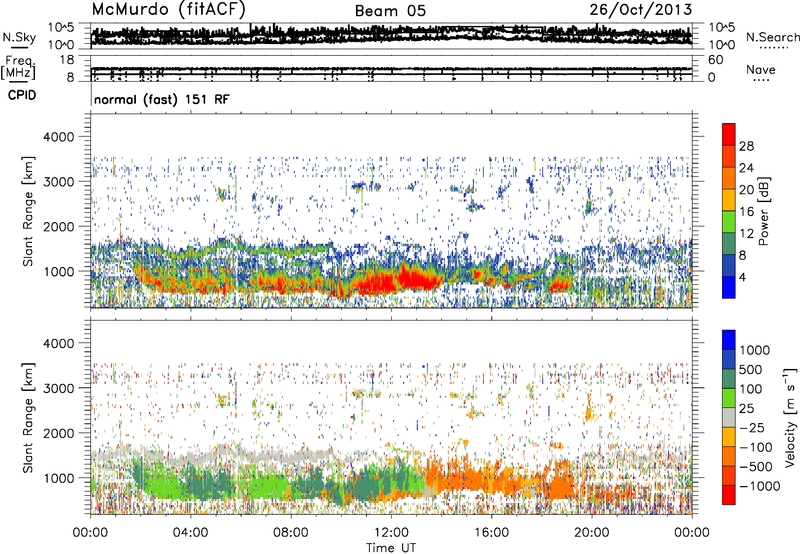Click the '60' tick on the right Nave axis

point(716,60)
